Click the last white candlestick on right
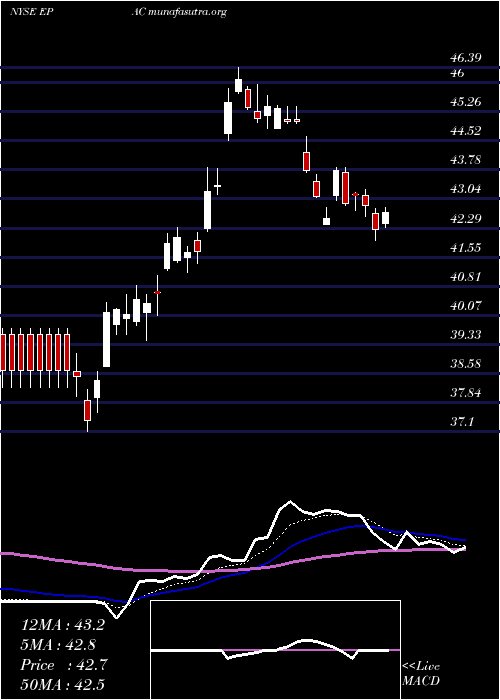This screenshot has width=500, height=700. click(x=385, y=218)
